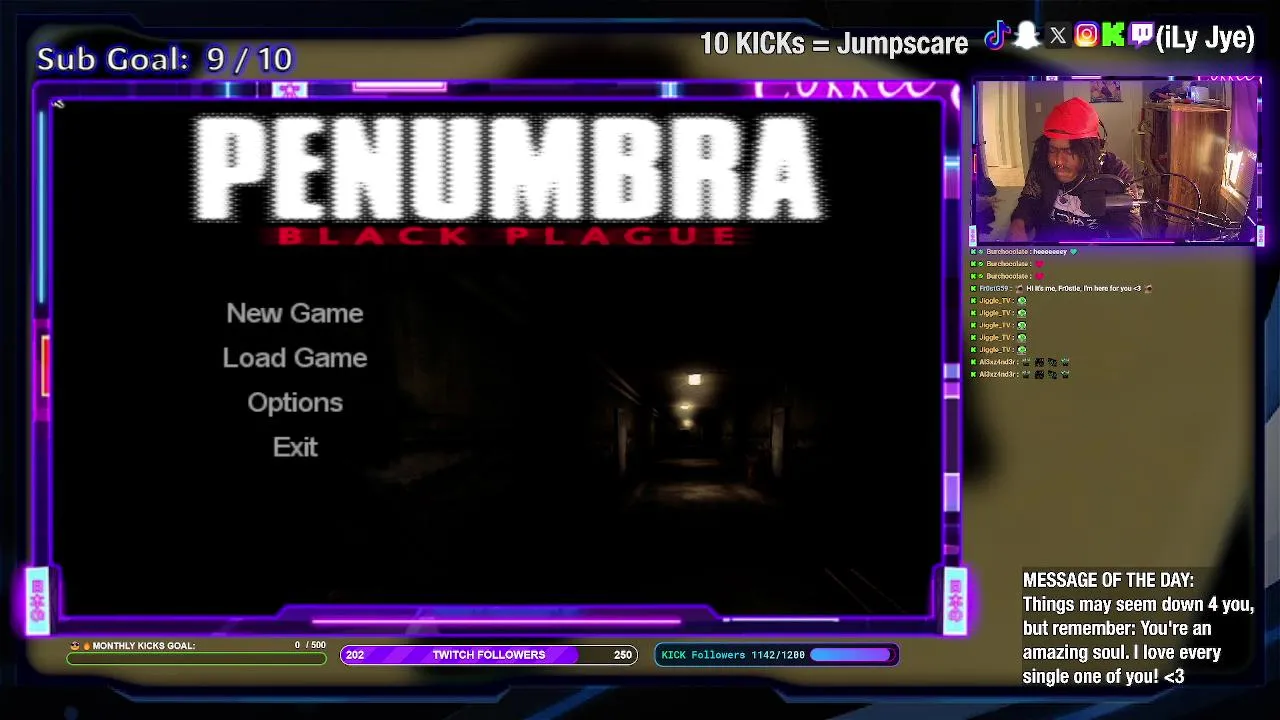The height and width of the screenshot is (720, 1280).
Task: Click the 'BLACK PLAGUE' subtitle text
Action: 507,236
